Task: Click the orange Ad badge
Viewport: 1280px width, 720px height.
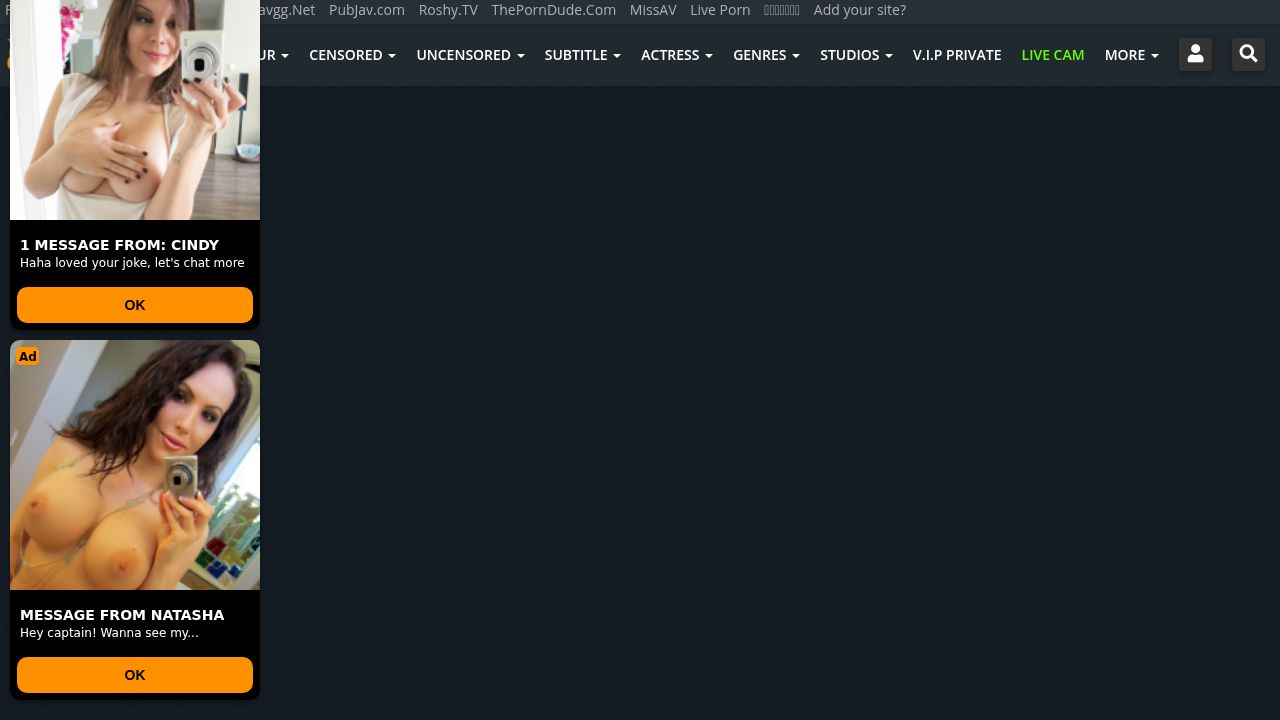Action: tap(27, 356)
